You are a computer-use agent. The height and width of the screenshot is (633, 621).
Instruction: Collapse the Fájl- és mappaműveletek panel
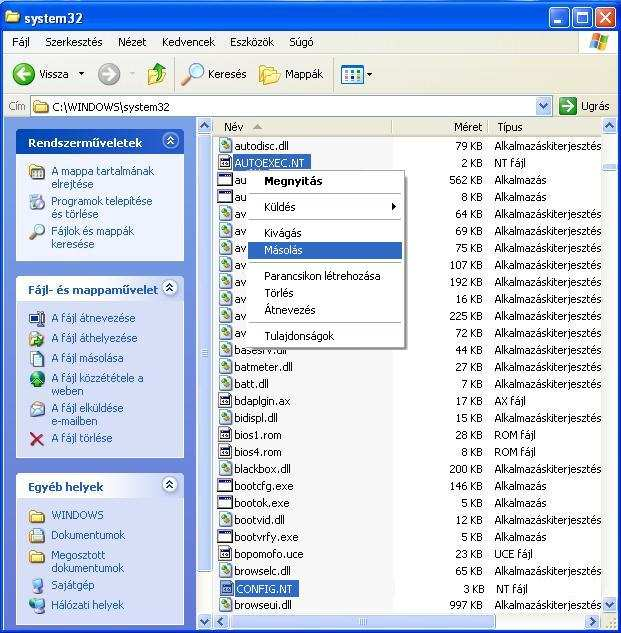point(170,287)
